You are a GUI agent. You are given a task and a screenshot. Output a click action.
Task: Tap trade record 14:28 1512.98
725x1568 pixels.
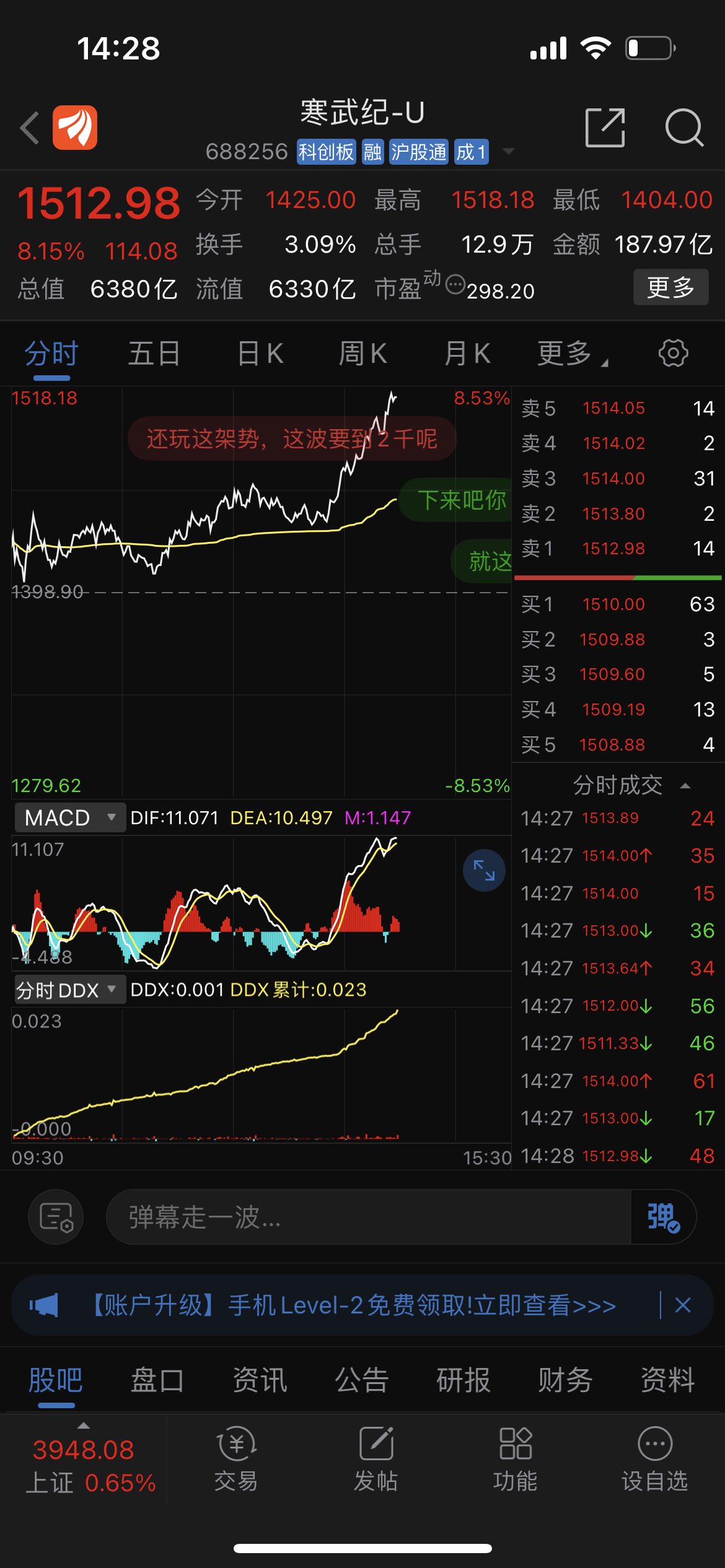click(618, 1156)
